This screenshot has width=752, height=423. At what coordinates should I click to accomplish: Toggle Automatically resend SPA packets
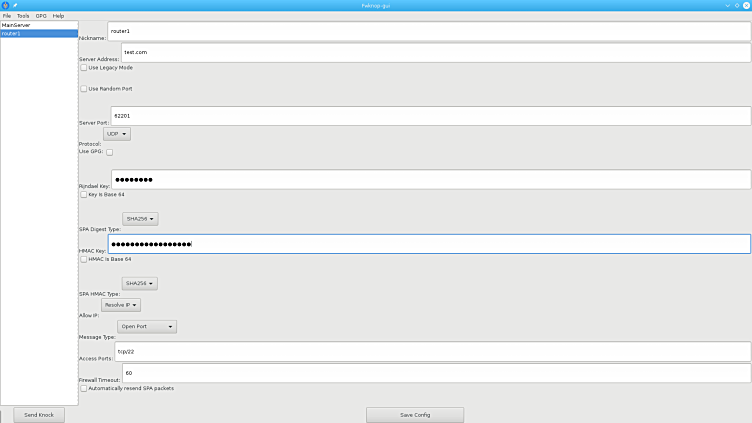(x=84, y=388)
